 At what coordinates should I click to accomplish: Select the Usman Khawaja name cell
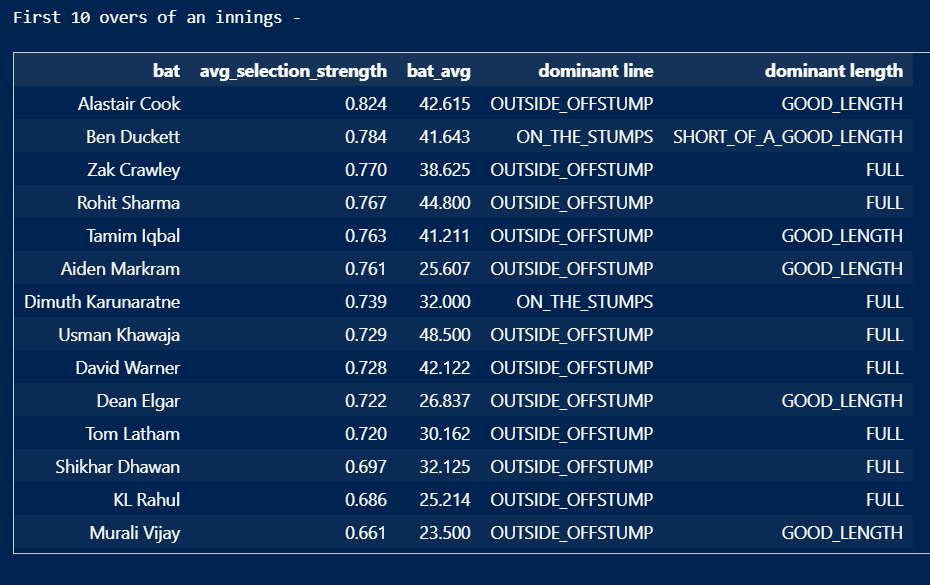(x=119, y=335)
